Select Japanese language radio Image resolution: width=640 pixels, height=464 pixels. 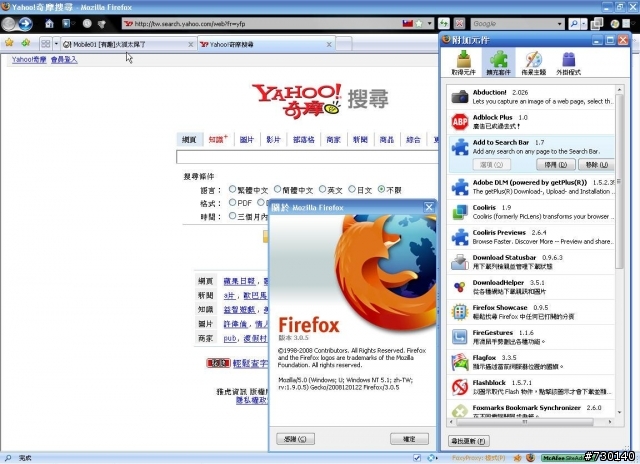click(x=352, y=189)
